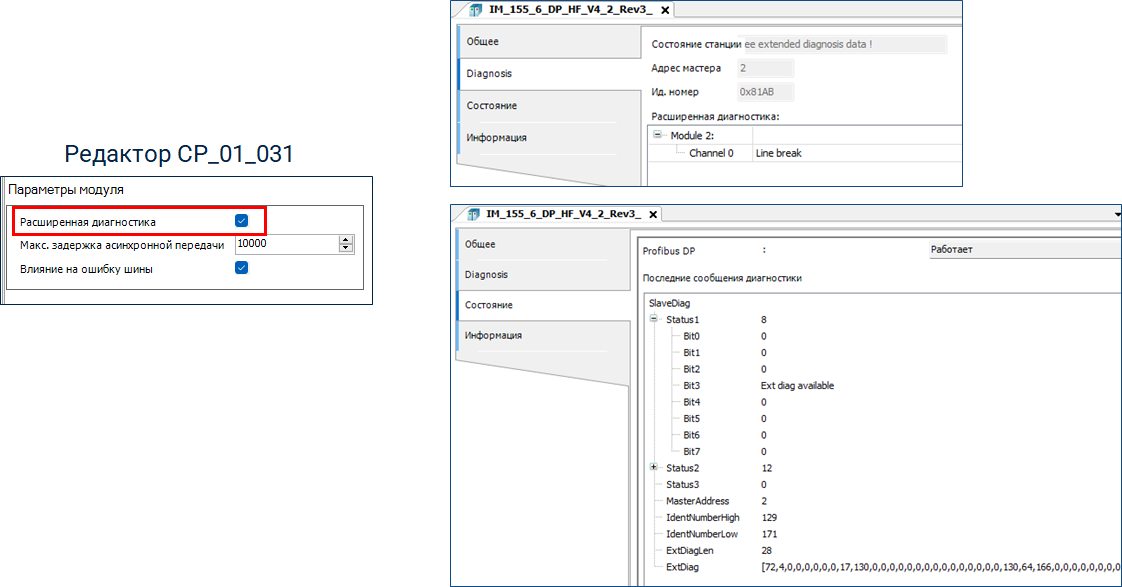Switch to Состояние tab in upper window

491,106
